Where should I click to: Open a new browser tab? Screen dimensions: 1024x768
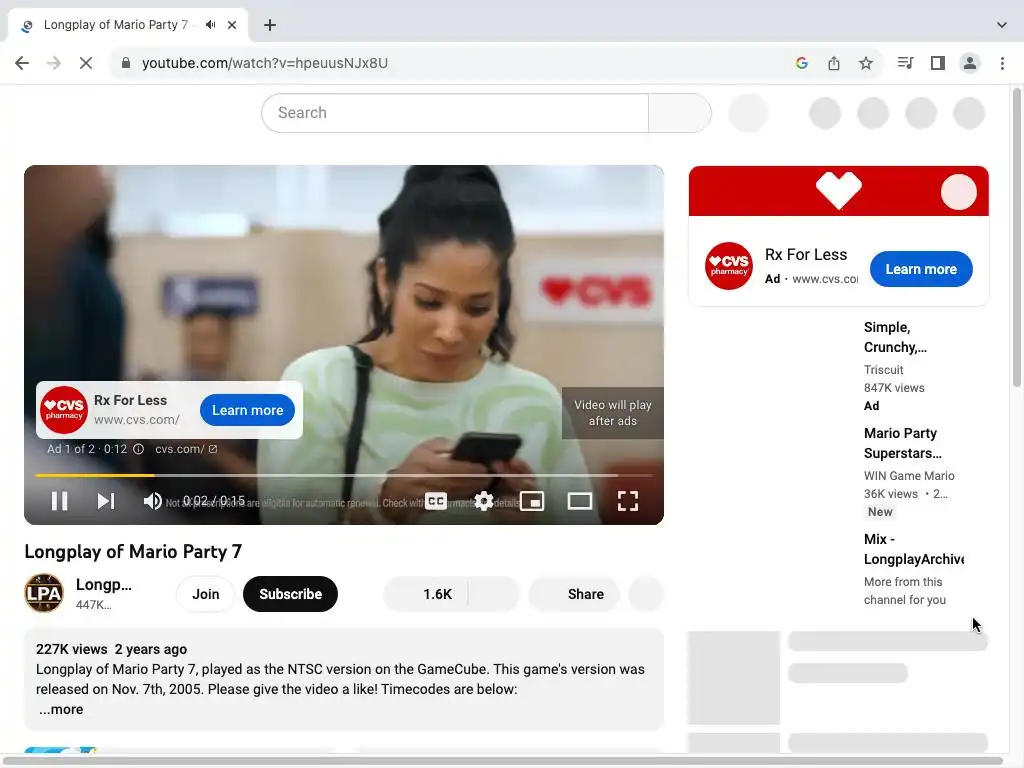pos(270,25)
